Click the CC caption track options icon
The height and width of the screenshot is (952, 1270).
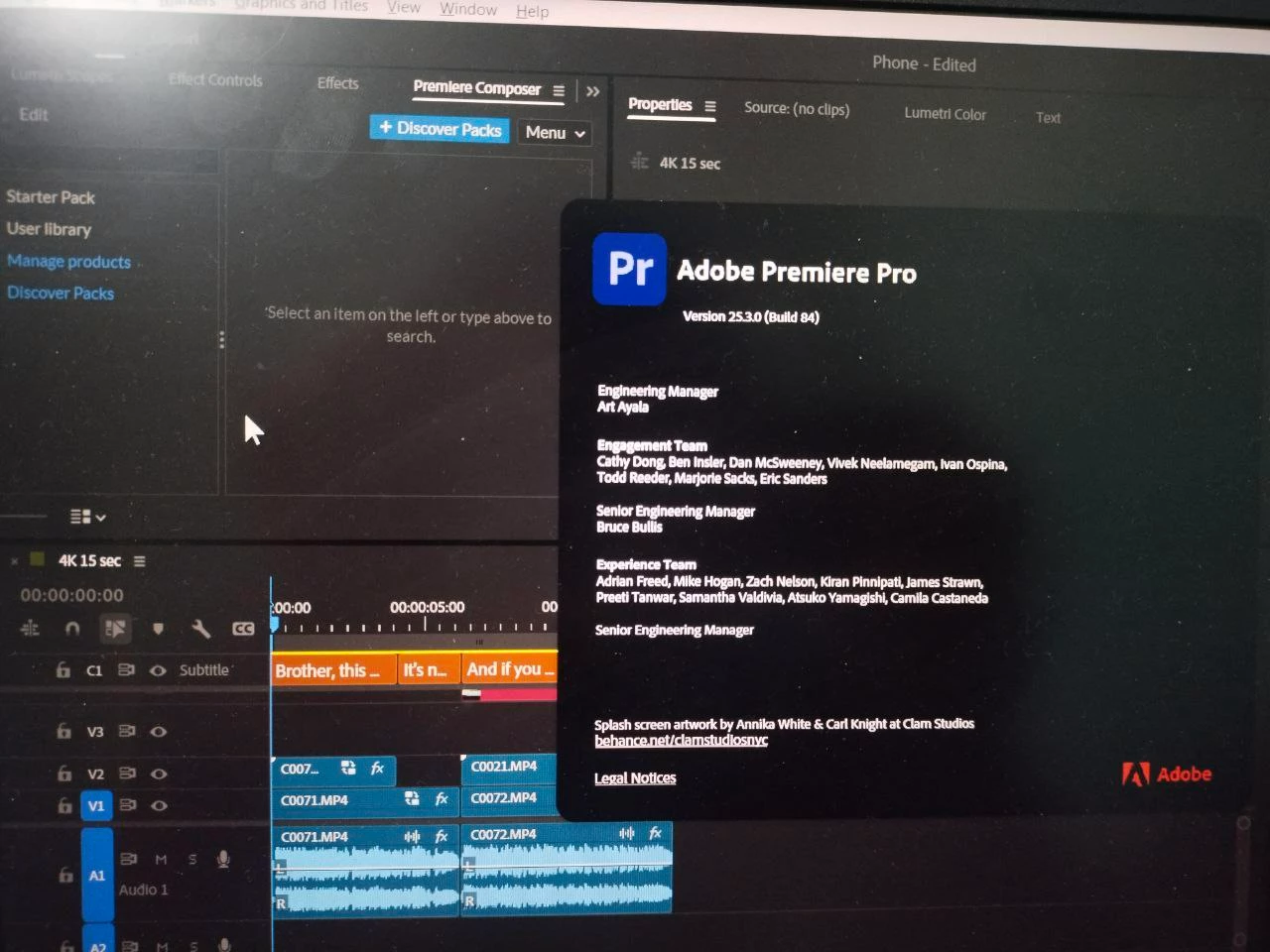point(243,629)
